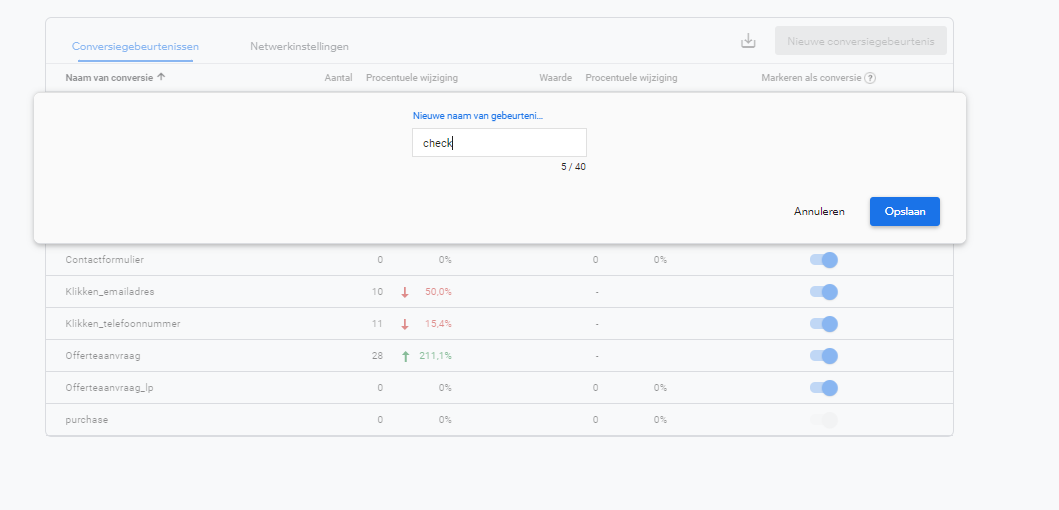Select the Klikken_telefoonnummer row name
The width and height of the screenshot is (1059, 510).
click(123, 324)
